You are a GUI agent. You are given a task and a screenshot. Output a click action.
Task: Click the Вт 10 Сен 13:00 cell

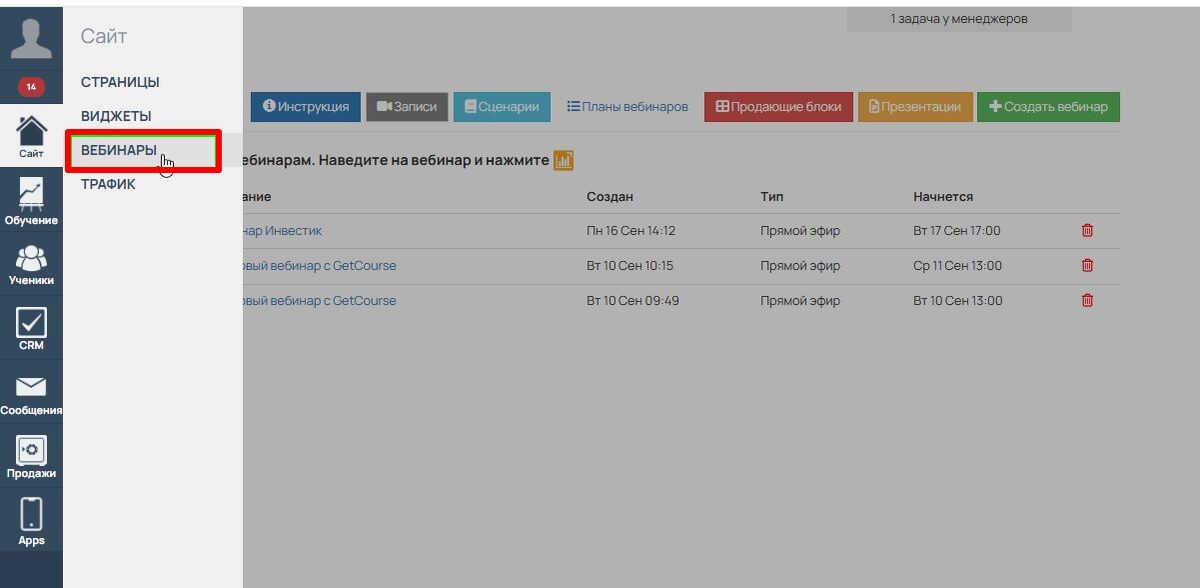[957, 300]
